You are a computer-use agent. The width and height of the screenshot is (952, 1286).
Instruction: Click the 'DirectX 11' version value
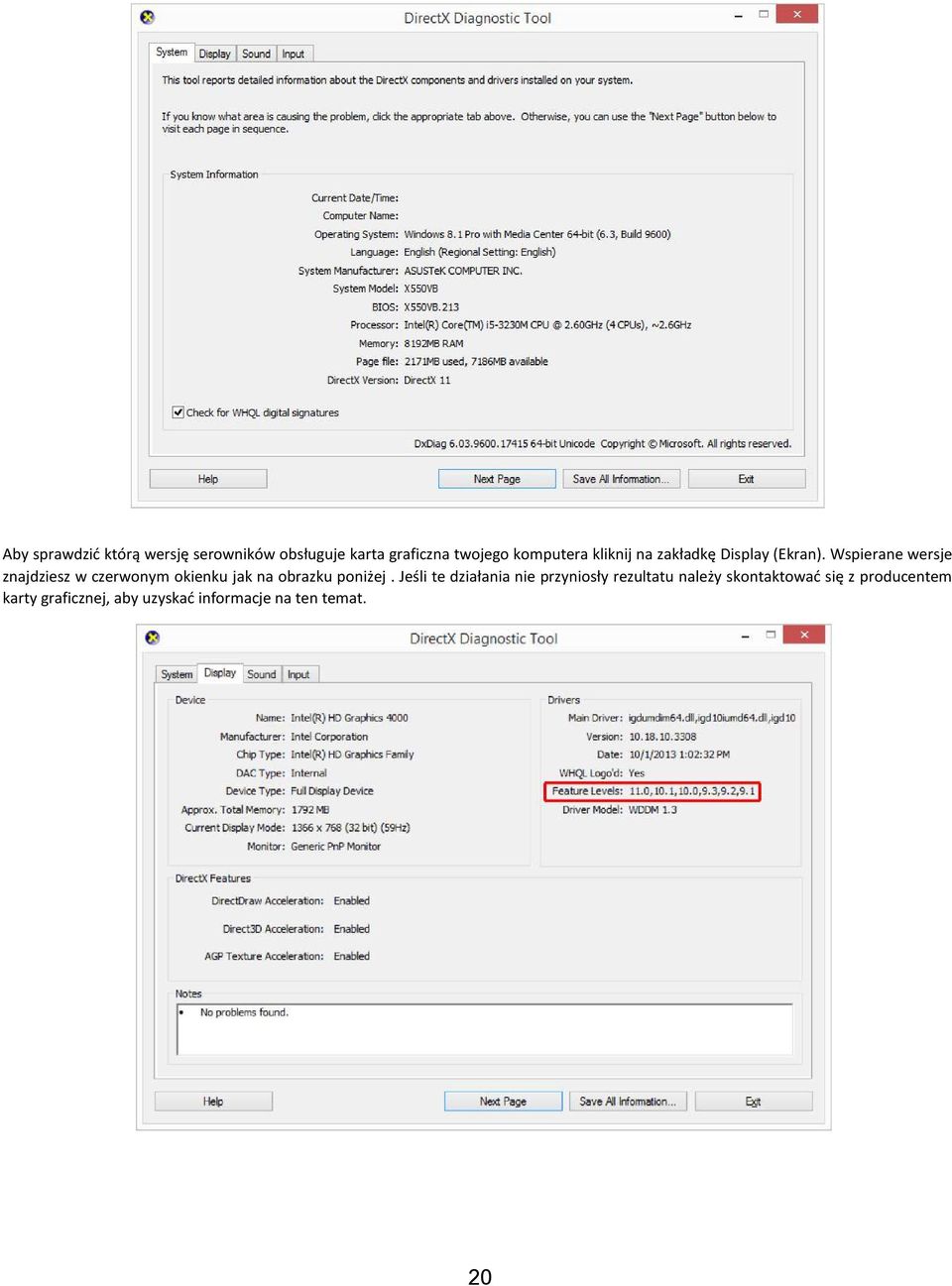(x=427, y=380)
